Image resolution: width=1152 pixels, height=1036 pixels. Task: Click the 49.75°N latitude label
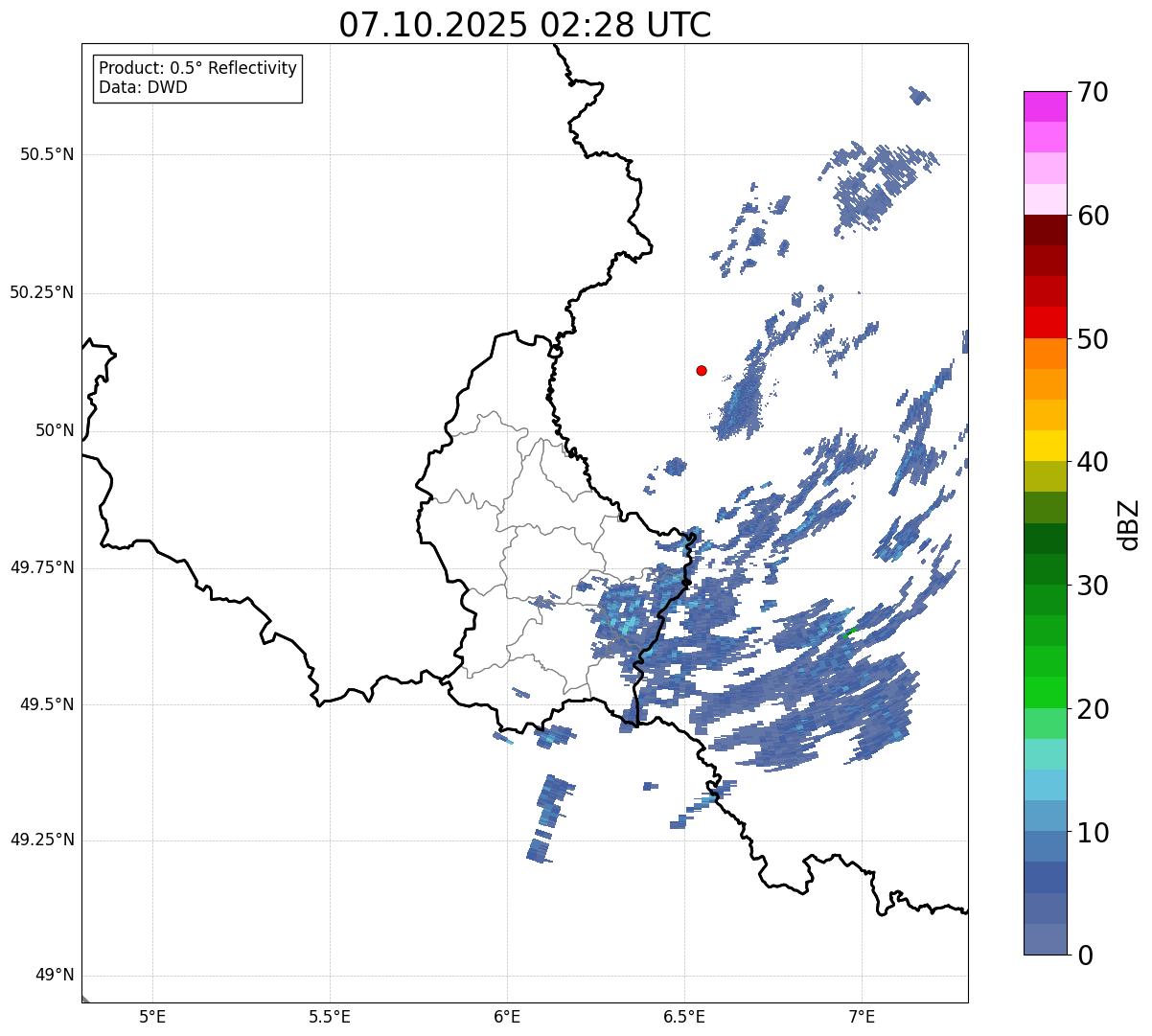pyautogui.click(x=41, y=567)
